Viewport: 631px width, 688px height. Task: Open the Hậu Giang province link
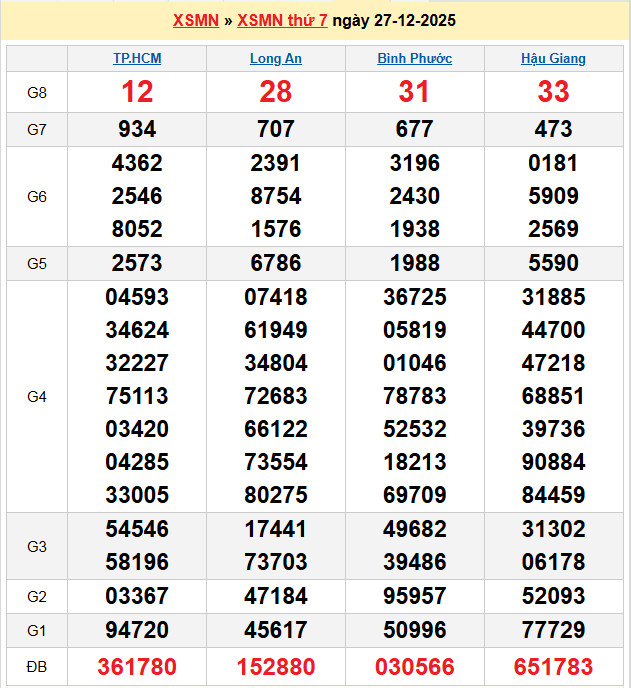(553, 59)
